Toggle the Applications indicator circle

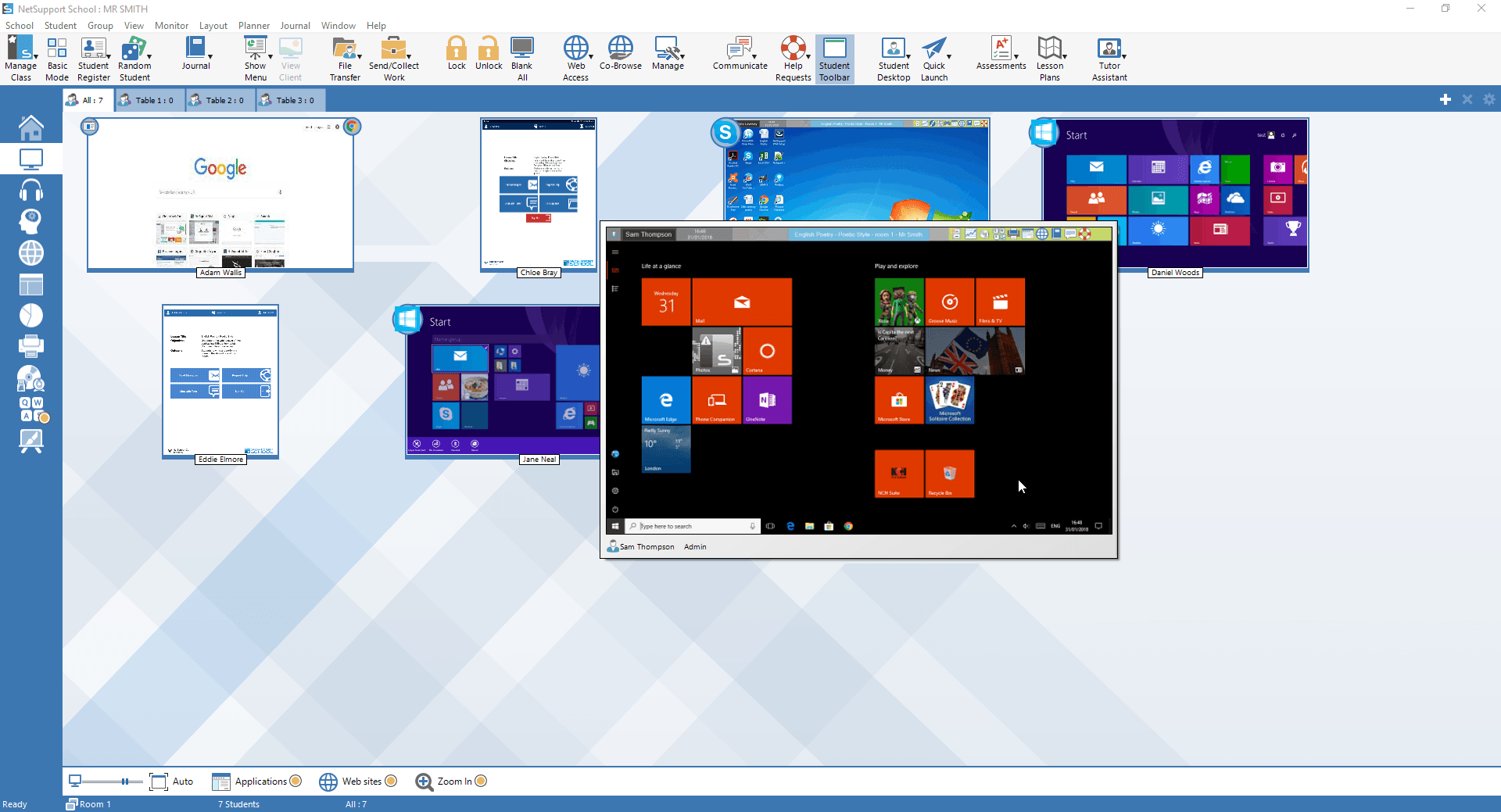pyautogui.click(x=296, y=781)
